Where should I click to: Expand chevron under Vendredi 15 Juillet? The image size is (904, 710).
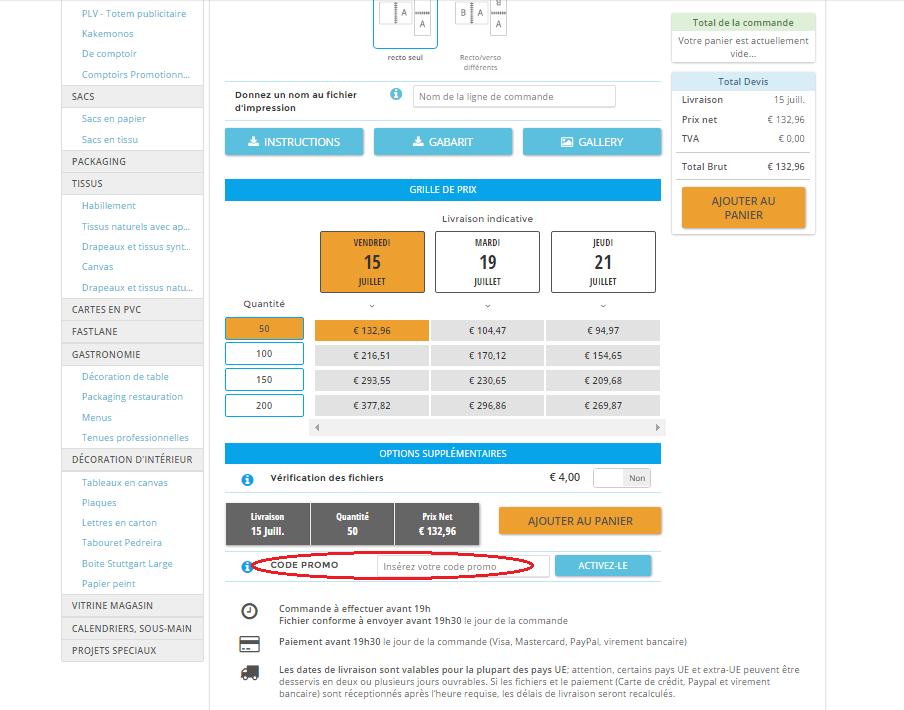point(372,305)
